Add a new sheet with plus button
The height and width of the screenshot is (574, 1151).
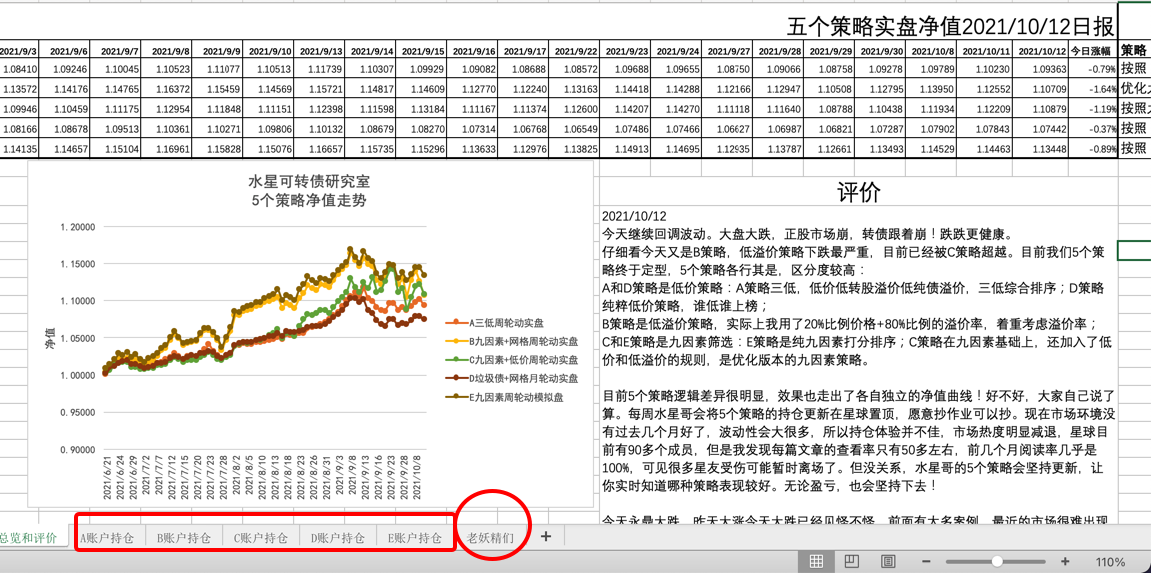click(x=546, y=537)
